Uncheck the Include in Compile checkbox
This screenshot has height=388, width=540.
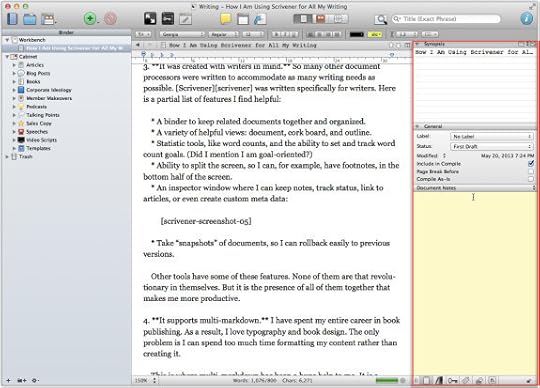coord(531,164)
